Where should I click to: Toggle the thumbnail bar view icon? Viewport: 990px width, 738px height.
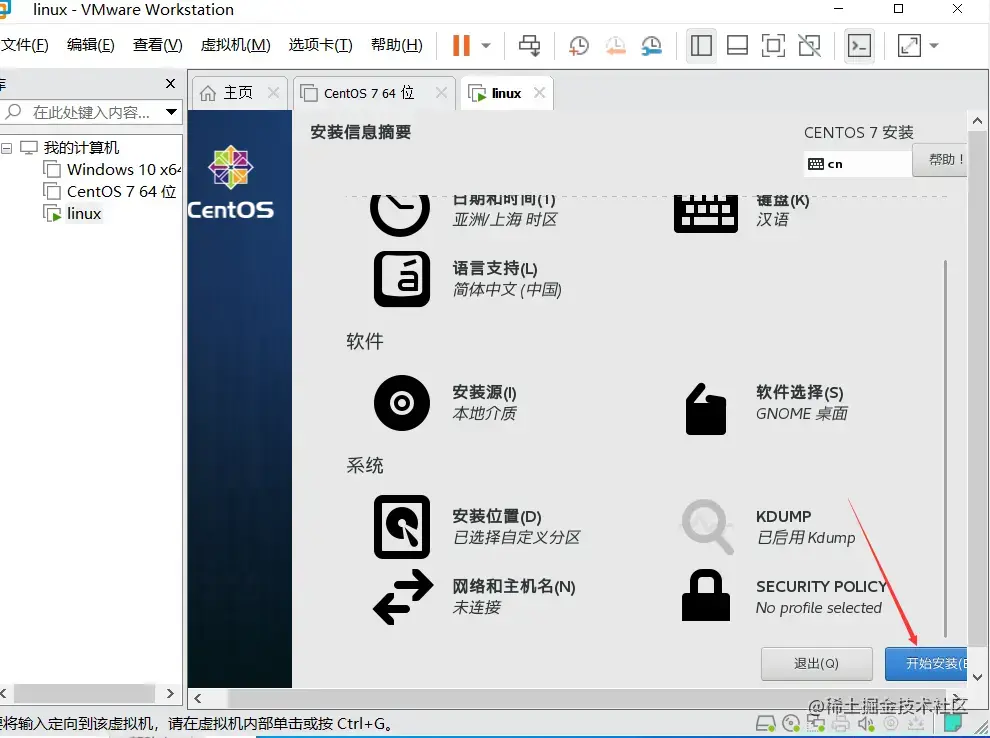pos(737,45)
